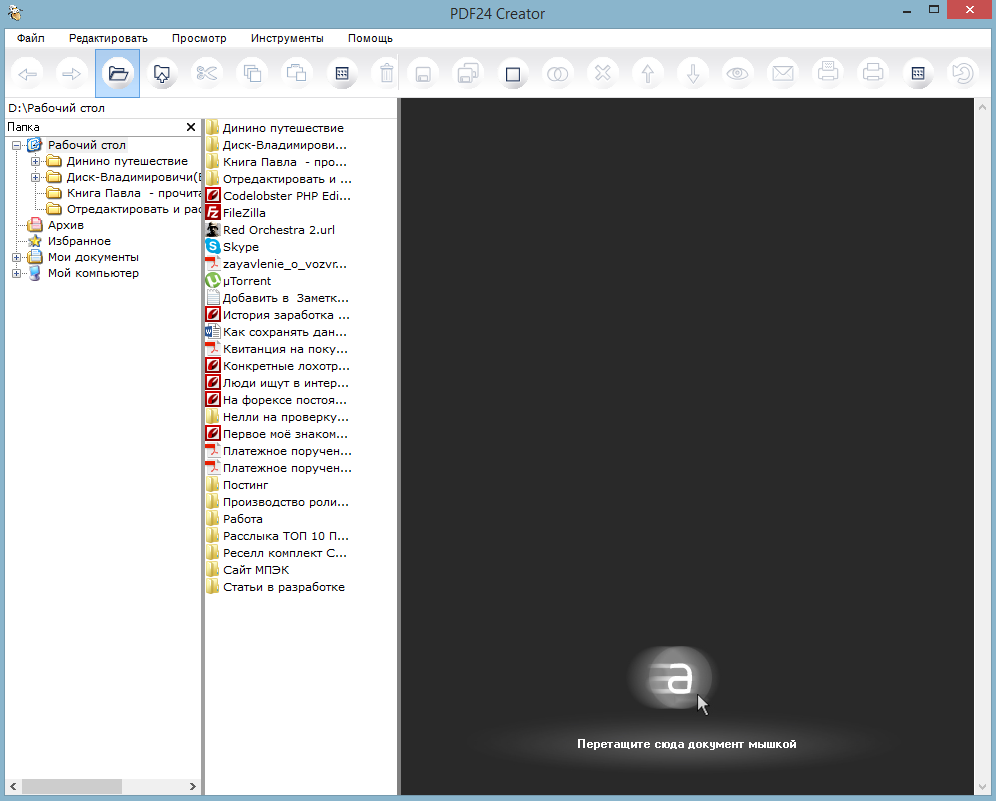Click the grid icon beside the trash icon
Screen dimensions: 996x801
tap(342, 74)
